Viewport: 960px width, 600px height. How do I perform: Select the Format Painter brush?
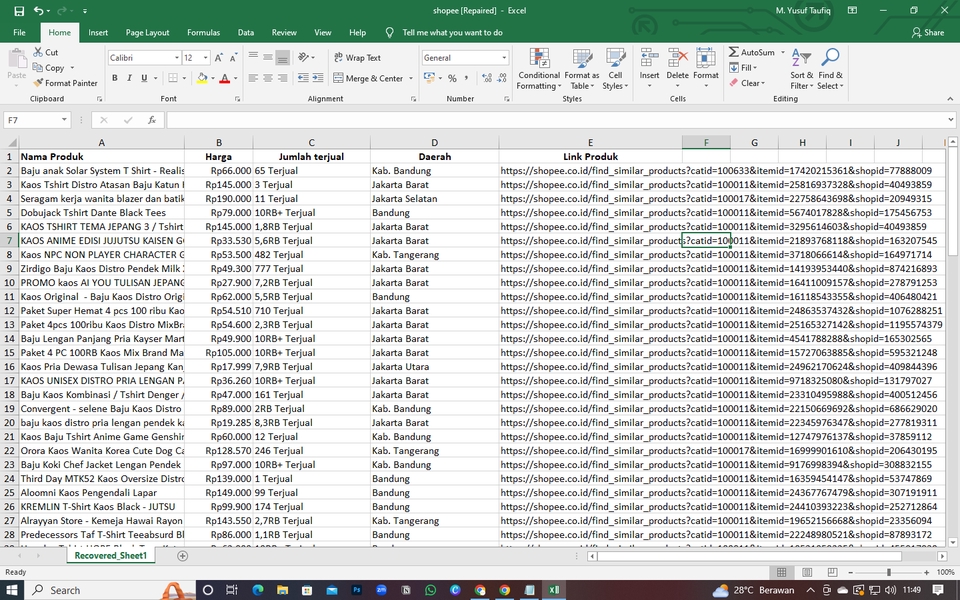coord(65,83)
